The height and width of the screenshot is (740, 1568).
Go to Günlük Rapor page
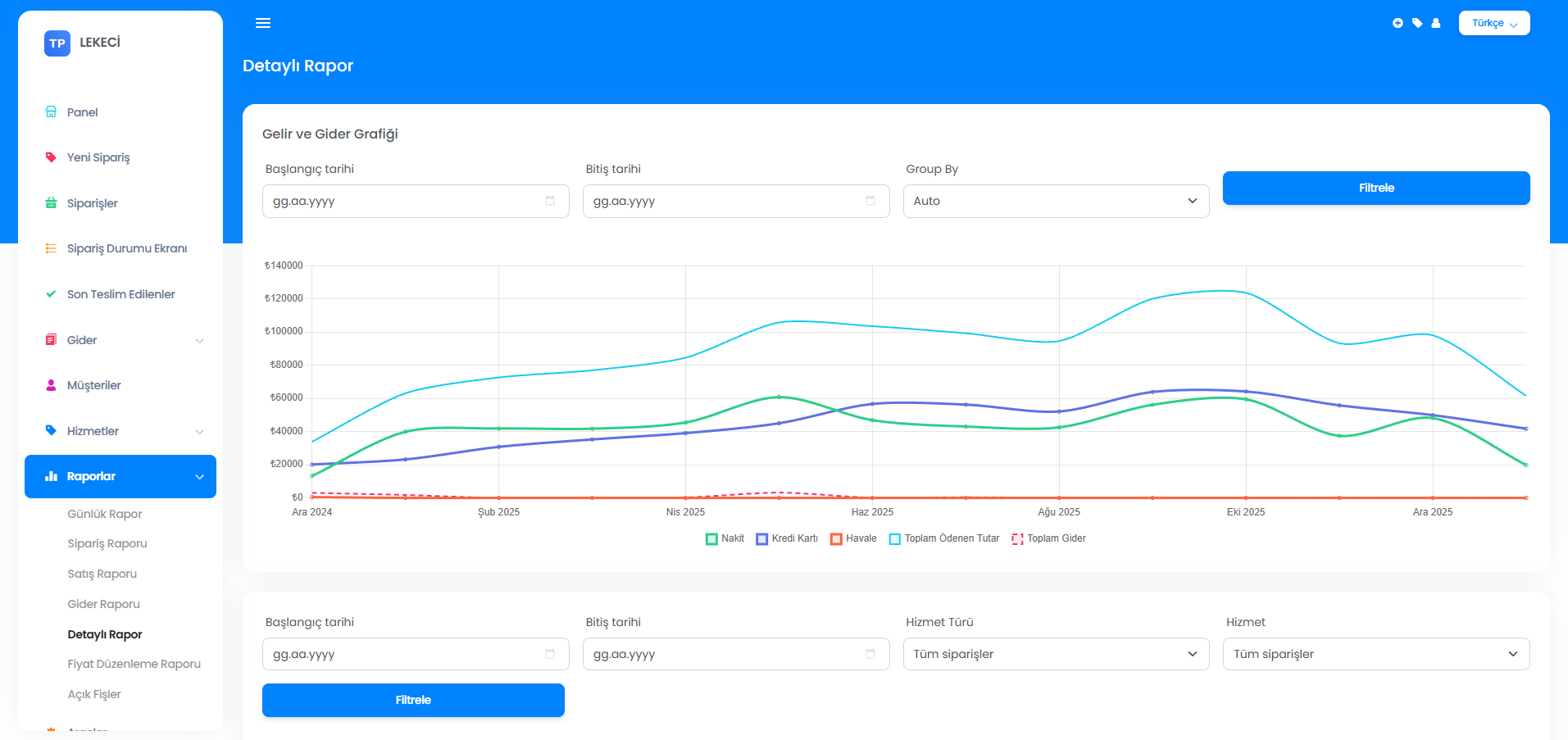click(x=105, y=514)
